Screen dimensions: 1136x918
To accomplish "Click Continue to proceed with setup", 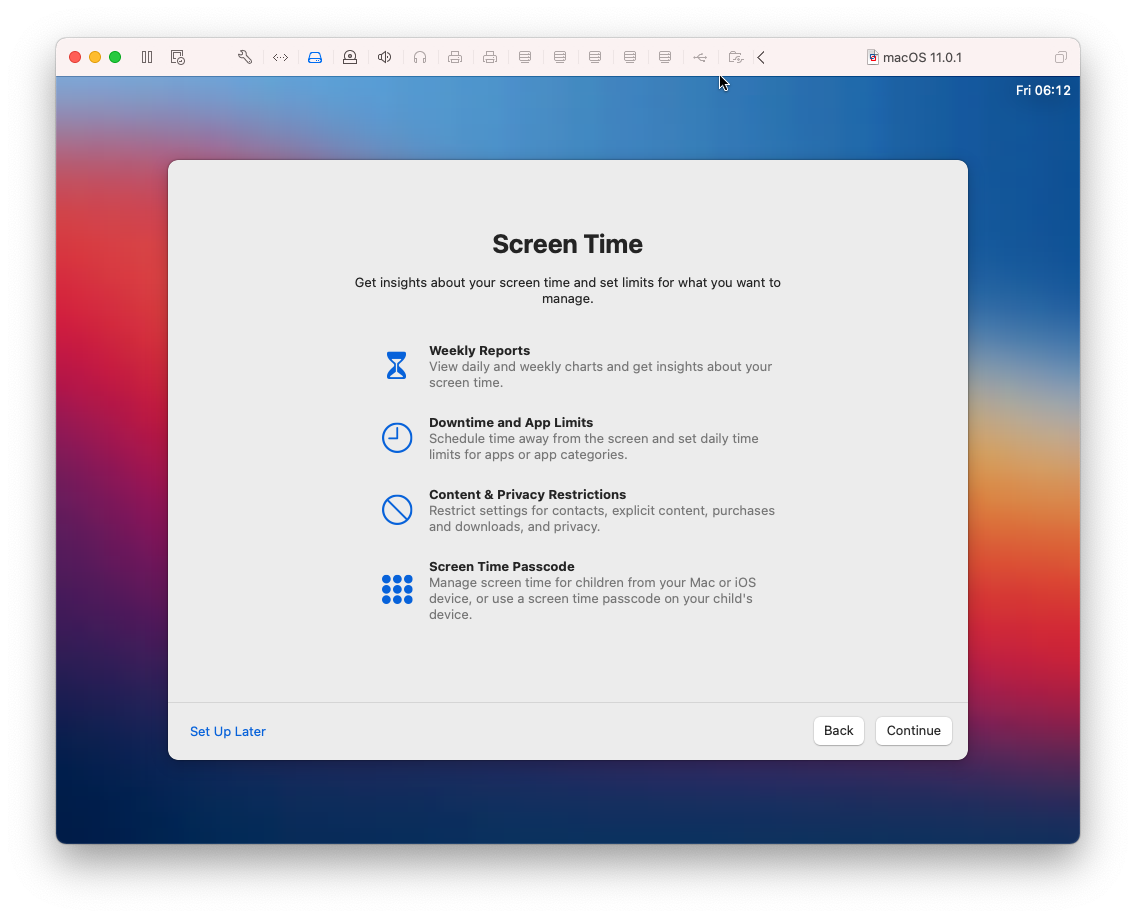I will [x=913, y=731].
